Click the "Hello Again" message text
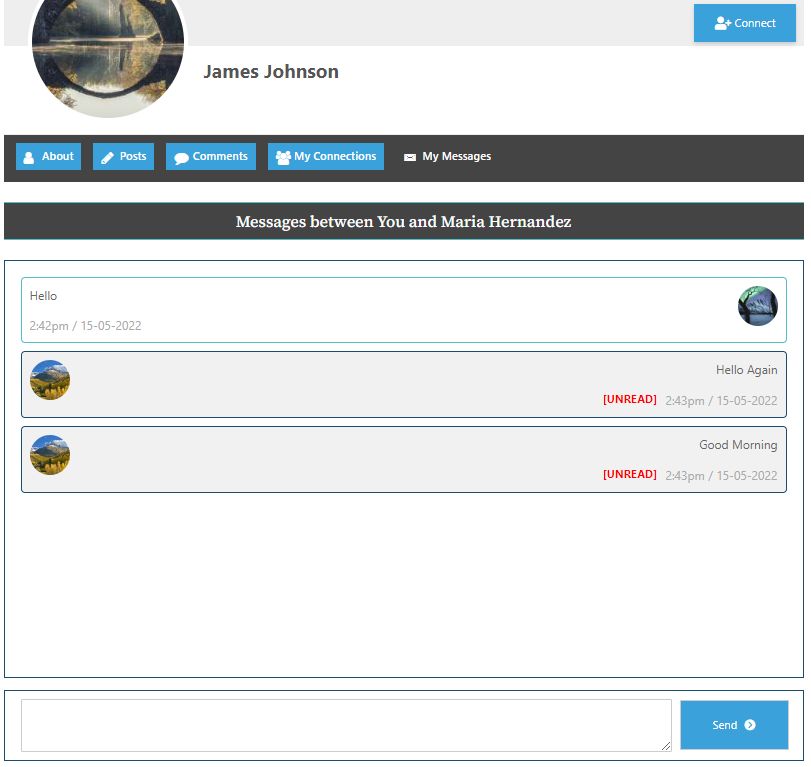The image size is (811, 767). (746, 370)
